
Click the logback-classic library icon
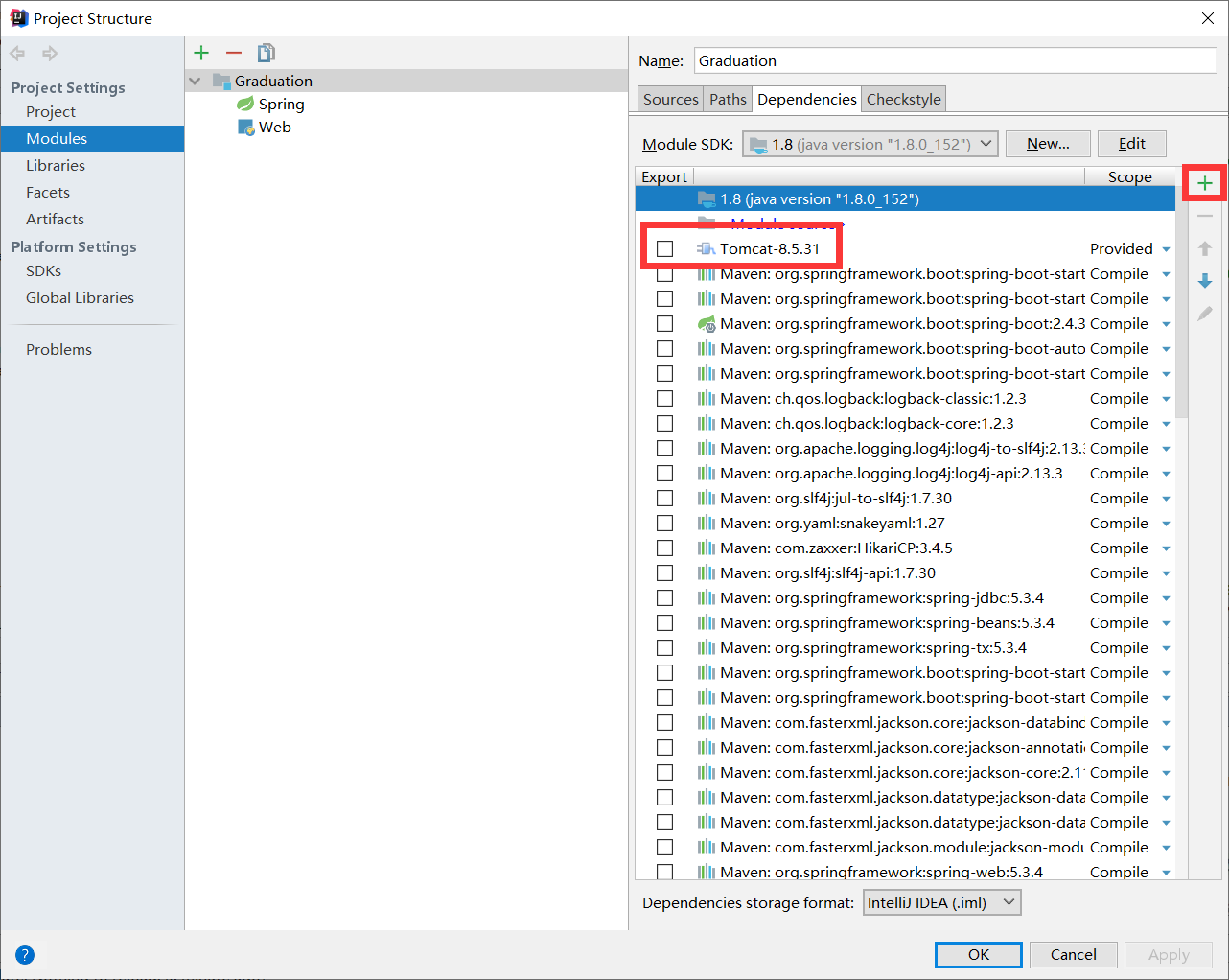click(x=707, y=398)
